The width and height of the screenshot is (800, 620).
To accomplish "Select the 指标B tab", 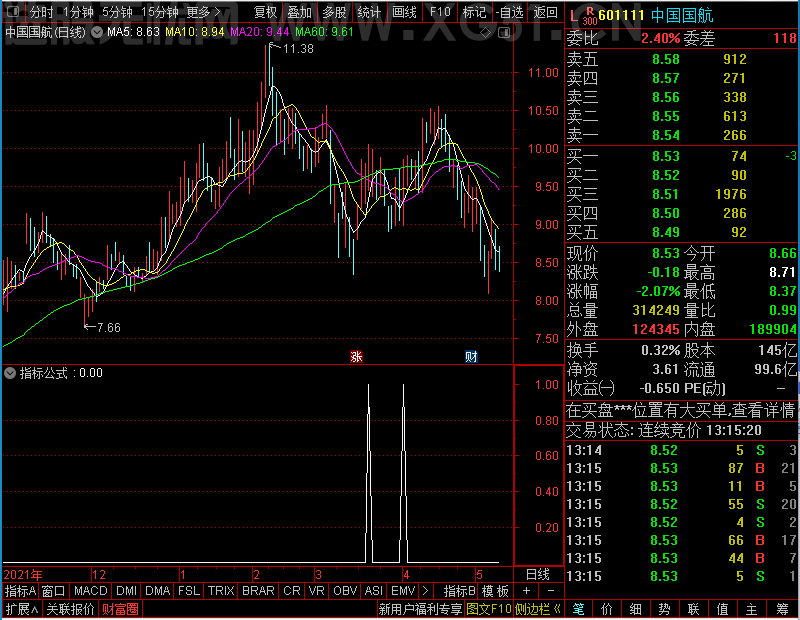I will pos(459,591).
